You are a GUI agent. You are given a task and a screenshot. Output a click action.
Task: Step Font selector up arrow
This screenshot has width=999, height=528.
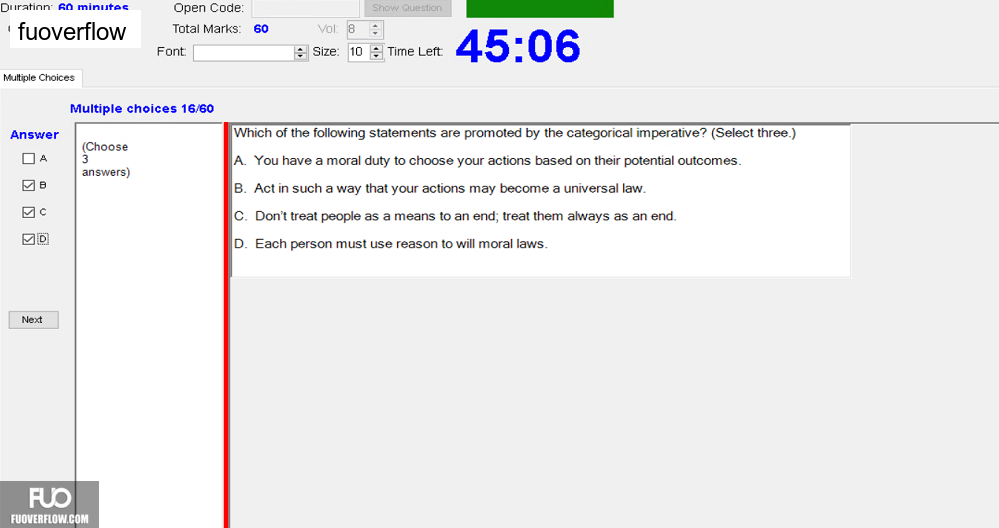coord(301,48)
